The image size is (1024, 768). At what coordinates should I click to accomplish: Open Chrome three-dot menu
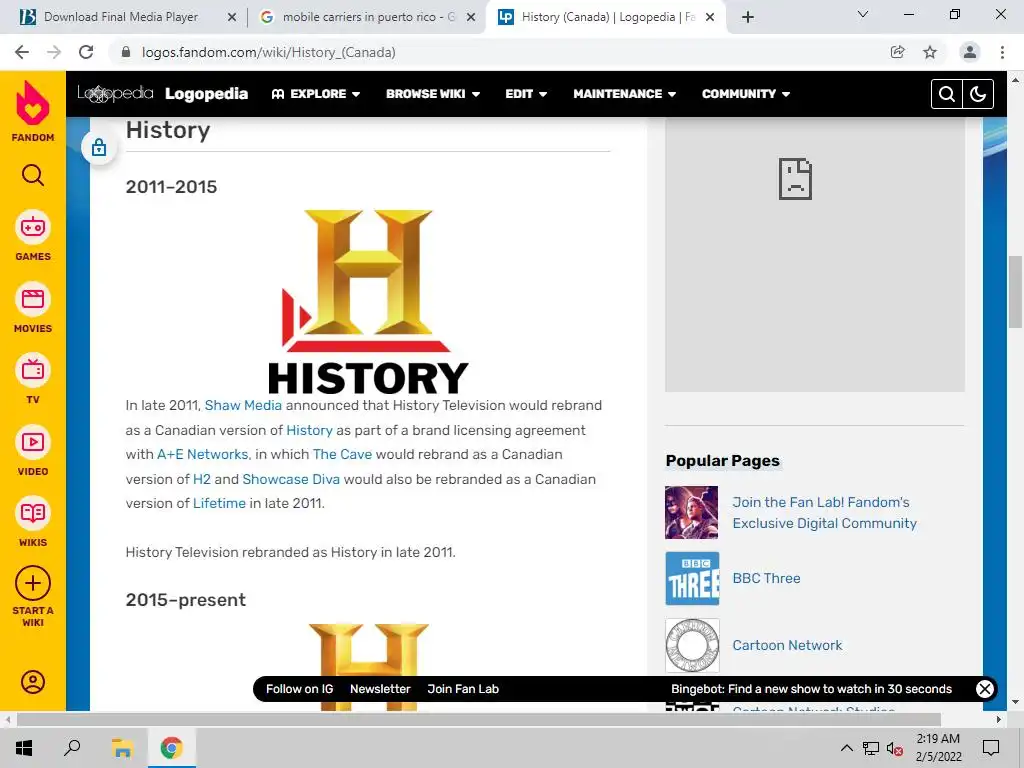[x=1002, y=52]
